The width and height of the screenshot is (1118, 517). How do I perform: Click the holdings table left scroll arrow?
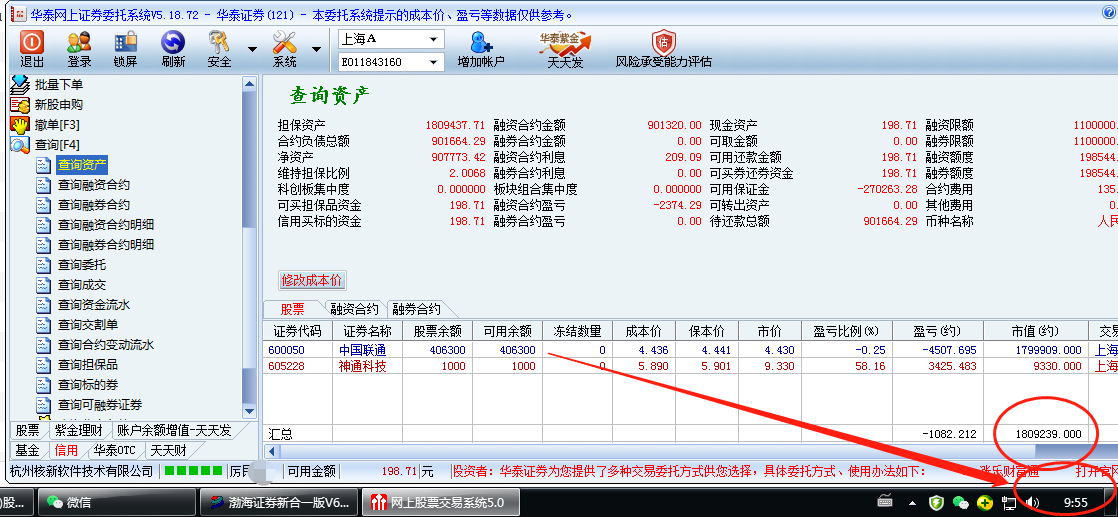point(272,451)
